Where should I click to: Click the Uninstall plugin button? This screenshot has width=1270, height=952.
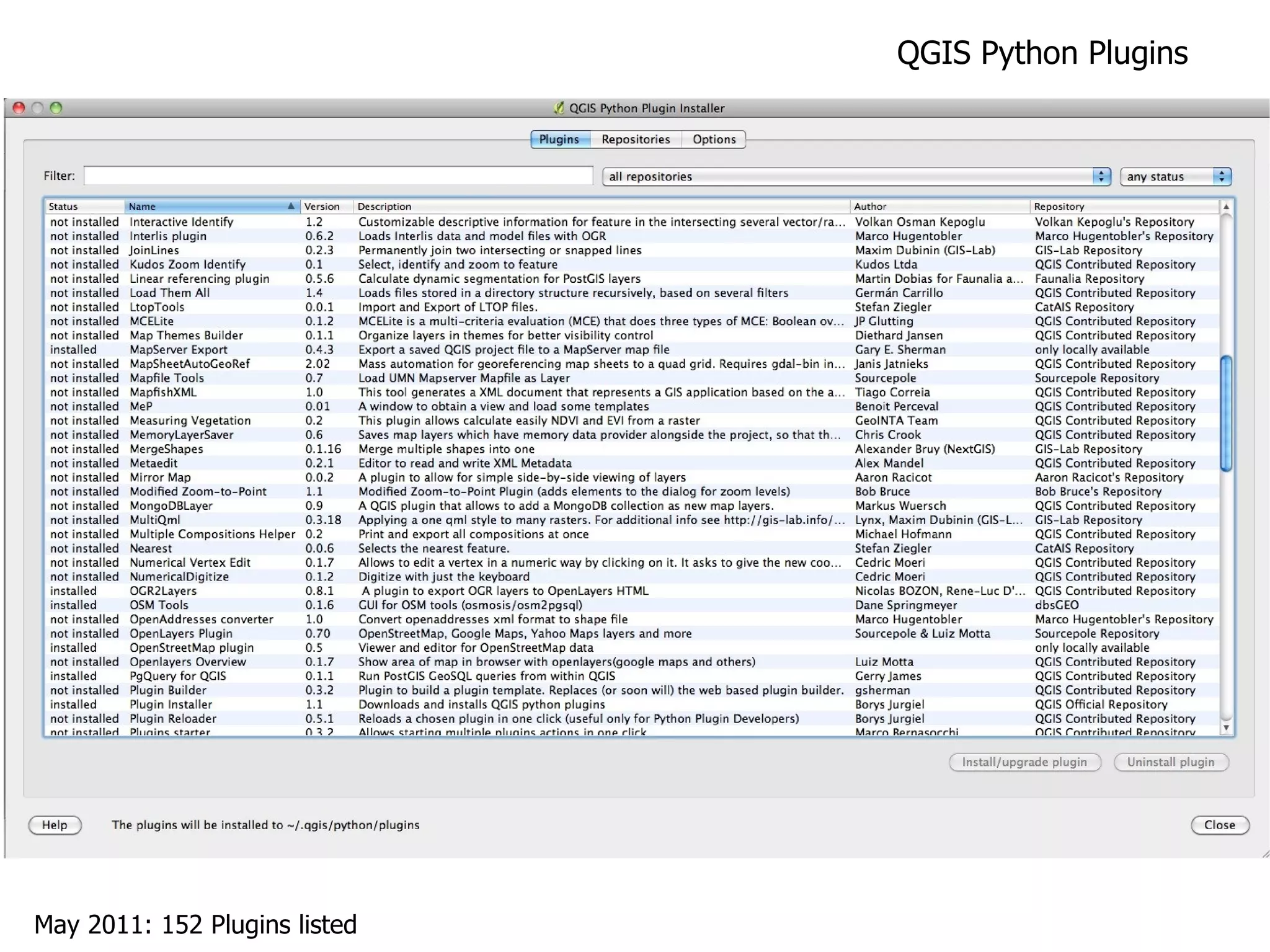pos(1171,762)
